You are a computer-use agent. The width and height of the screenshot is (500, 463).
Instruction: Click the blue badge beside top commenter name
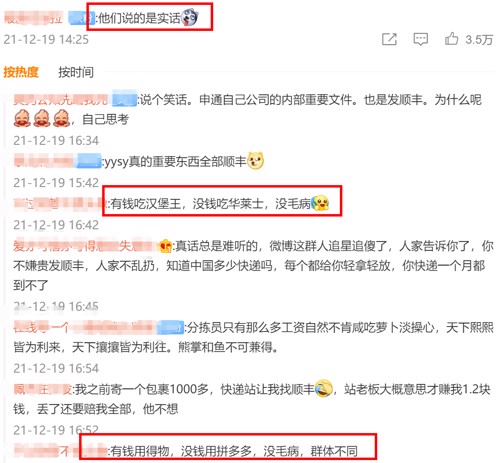(x=80, y=18)
